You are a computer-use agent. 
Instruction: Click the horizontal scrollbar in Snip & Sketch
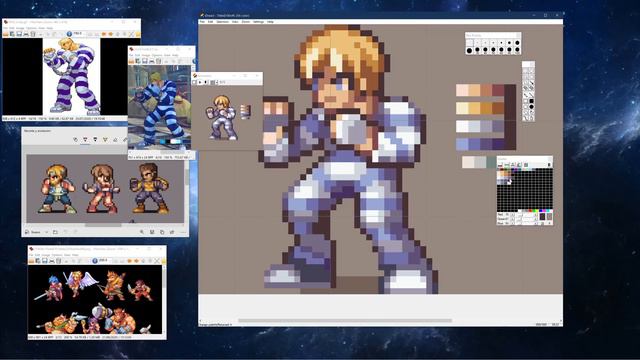(x=103, y=225)
